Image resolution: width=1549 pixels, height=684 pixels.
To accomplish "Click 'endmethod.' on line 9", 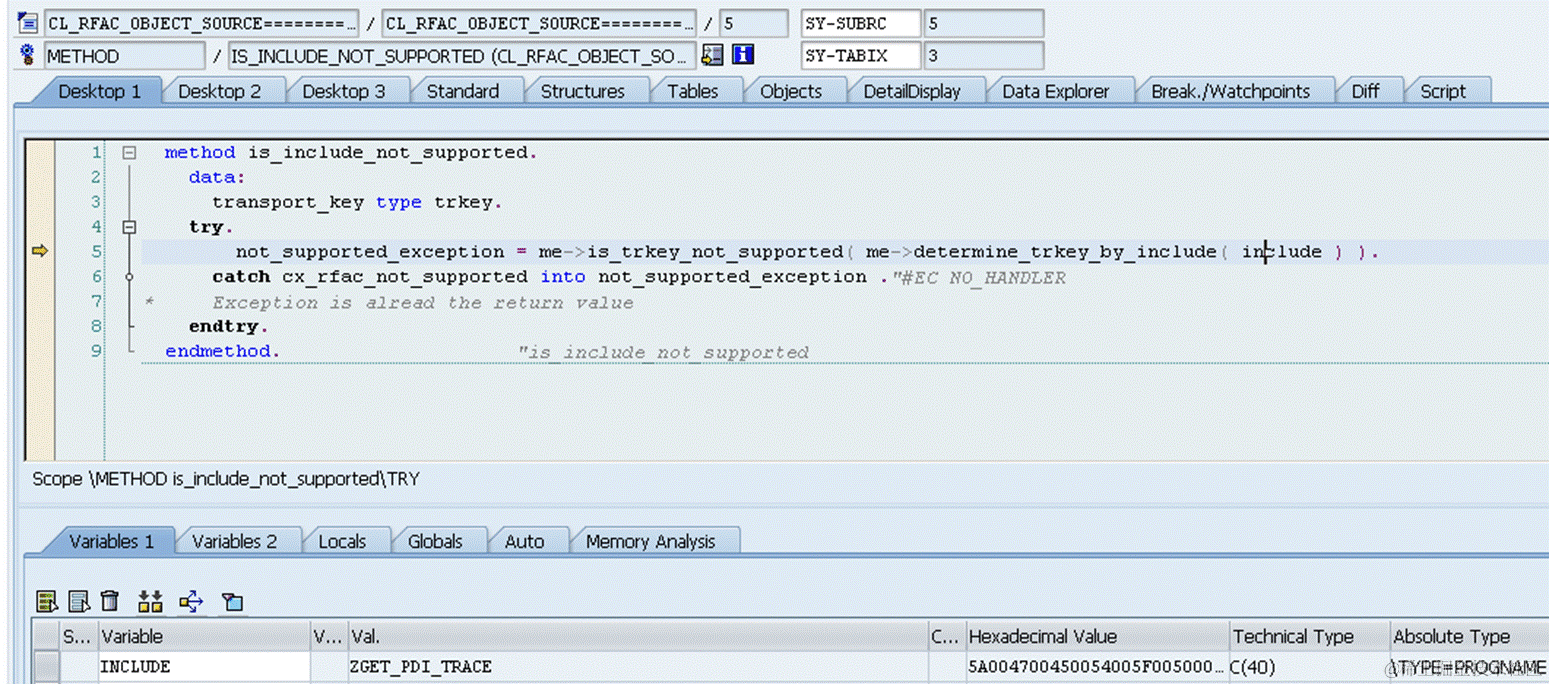I will pyautogui.click(x=223, y=352).
